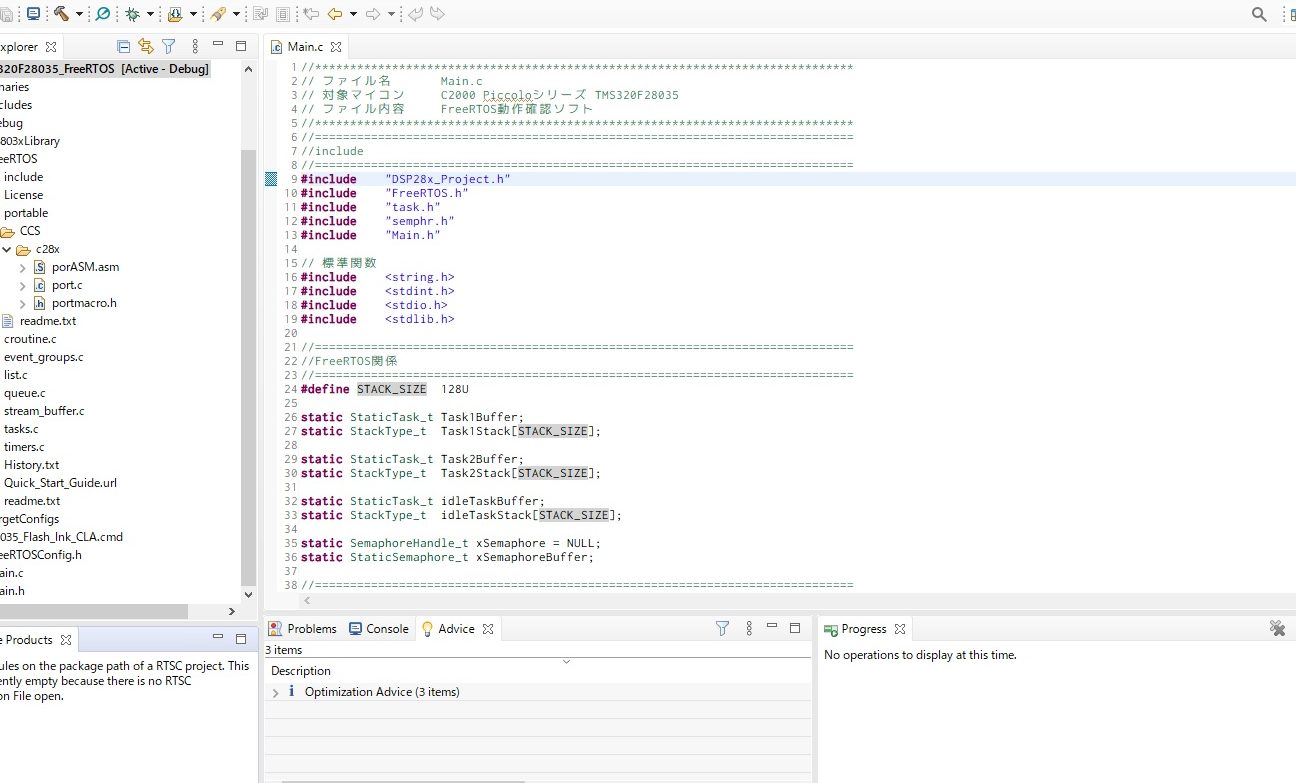Select tasks.c in Project Explorer
Image resolution: width=1296 pixels, height=783 pixels.
(x=21, y=429)
